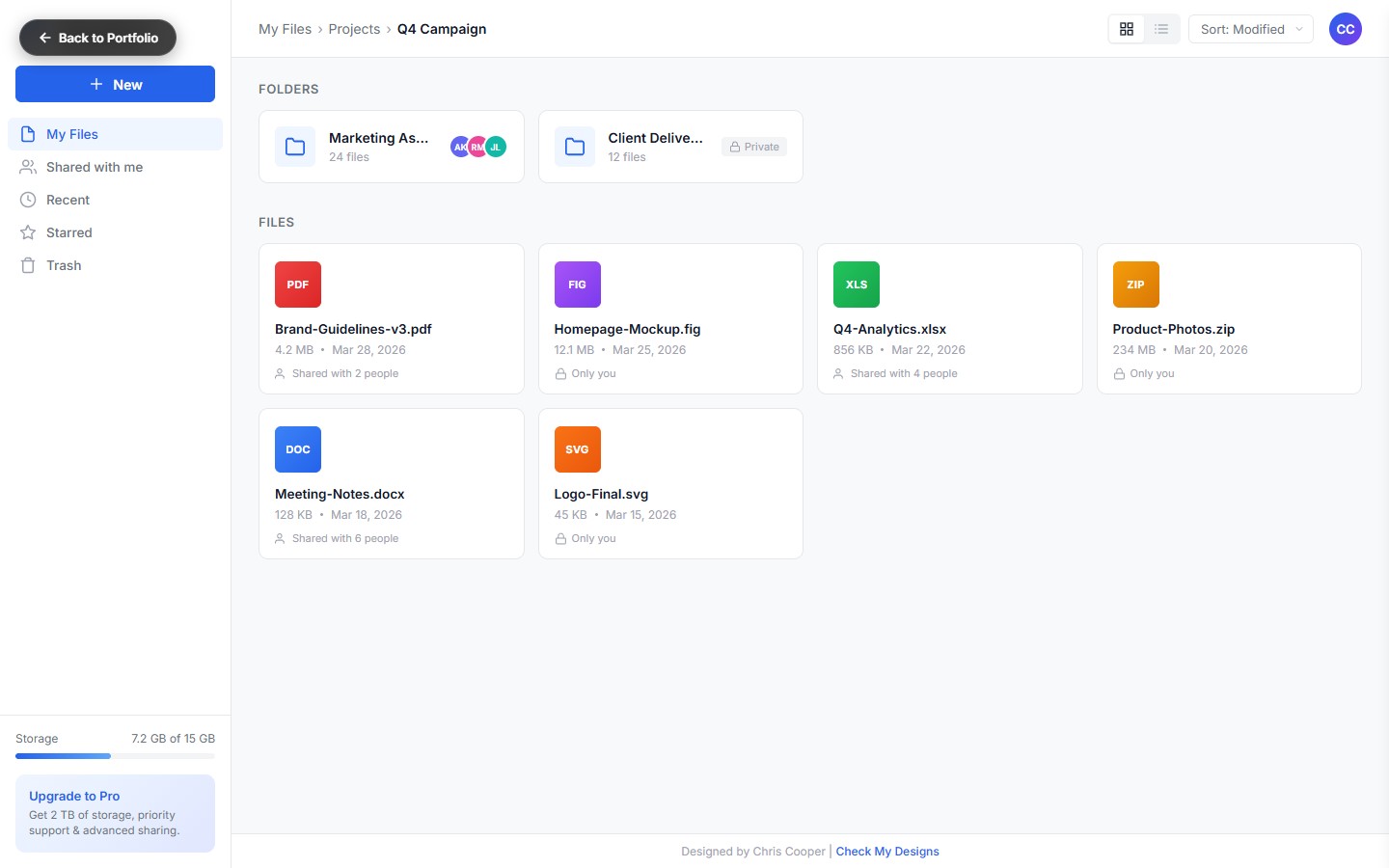The width and height of the screenshot is (1389, 868).
Task: Click the Back to Portfolio button
Action: pos(97,38)
